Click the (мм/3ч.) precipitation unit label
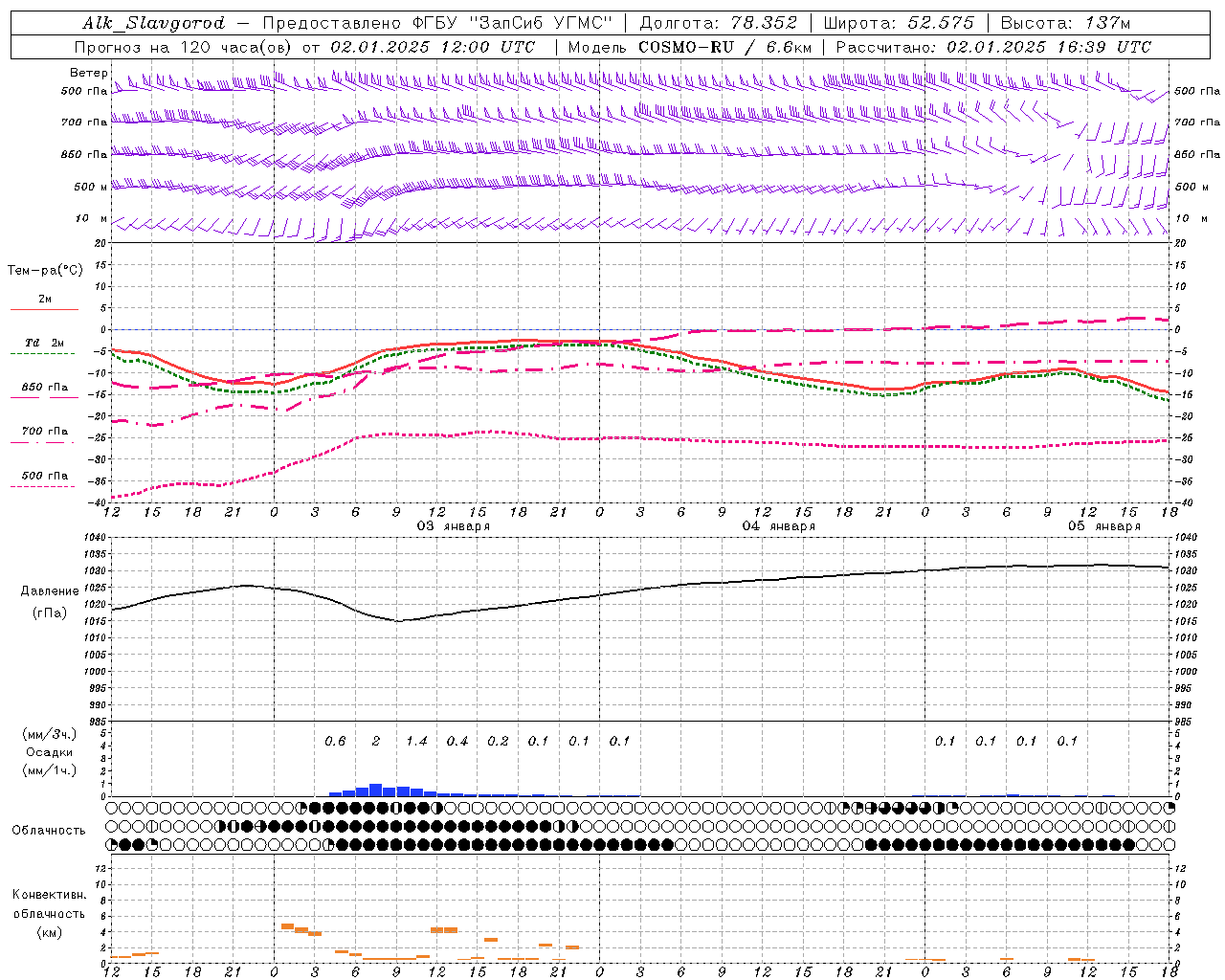This screenshot has width=1225, height=980. (x=50, y=734)
